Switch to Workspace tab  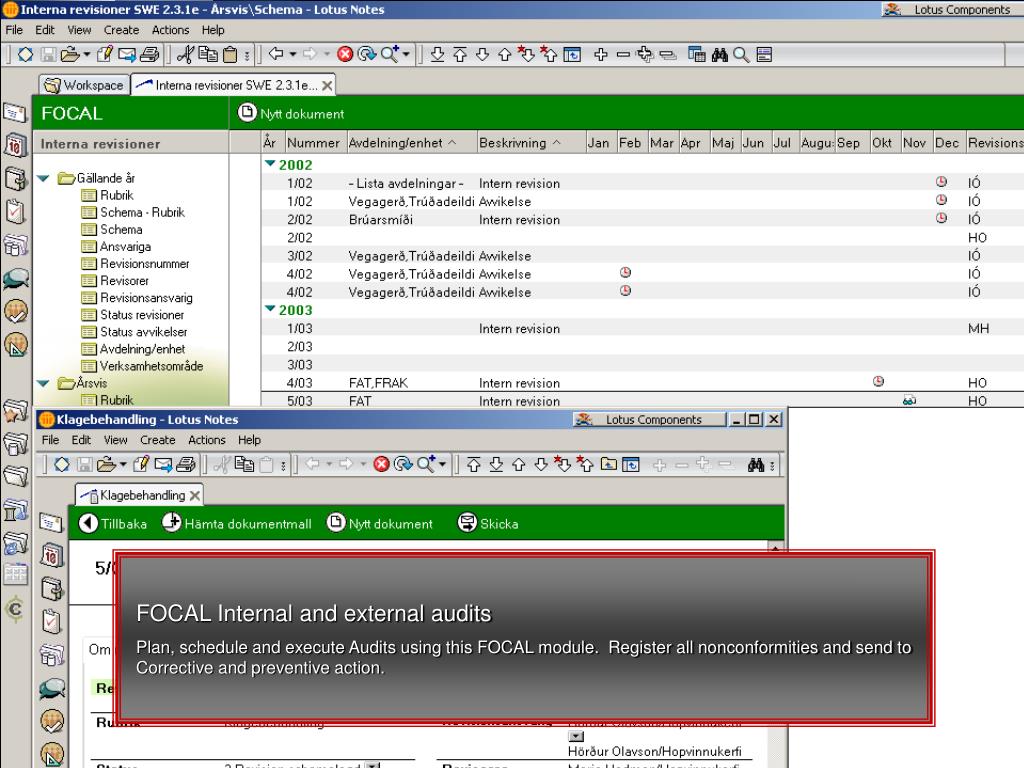84,85
